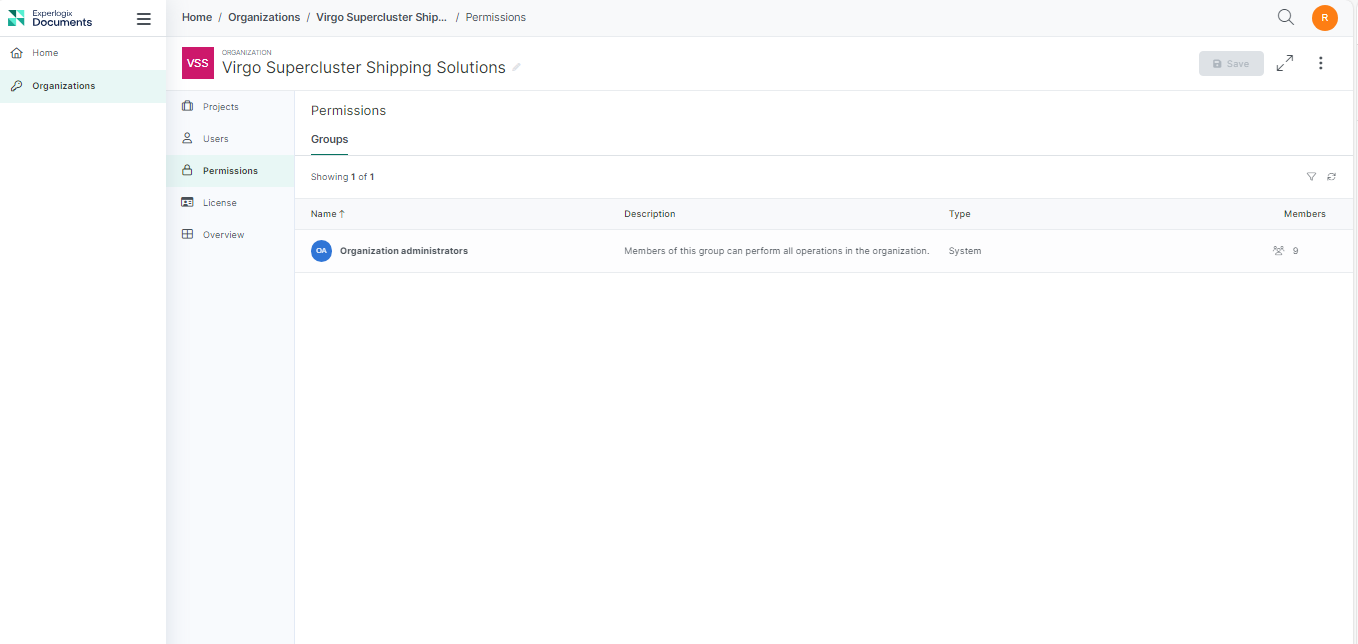Open Home in the left sidebar
Image resolution: width=1358 pixels, height=644 pixels.
pos(83,53)
